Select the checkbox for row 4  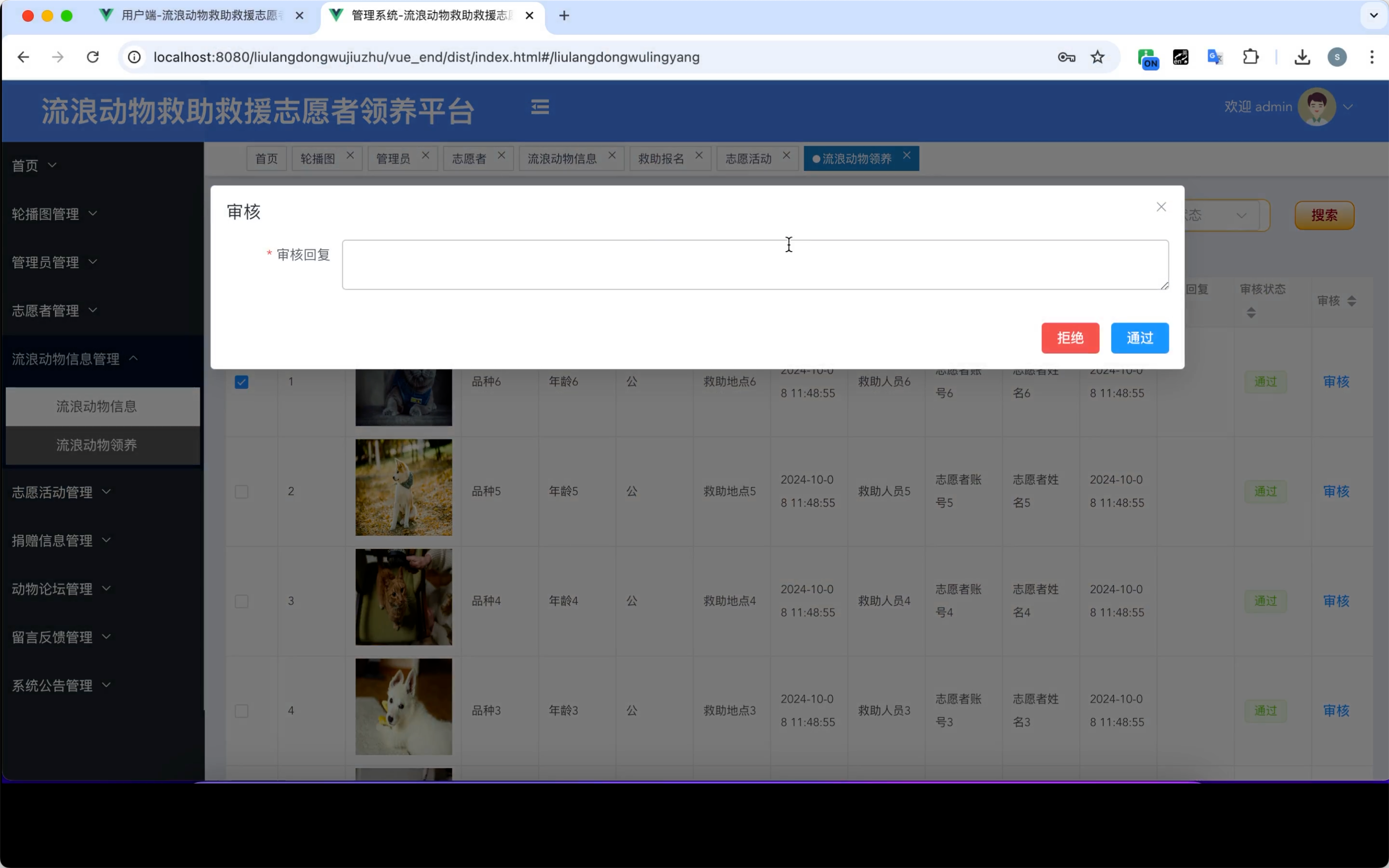point(242,711)
